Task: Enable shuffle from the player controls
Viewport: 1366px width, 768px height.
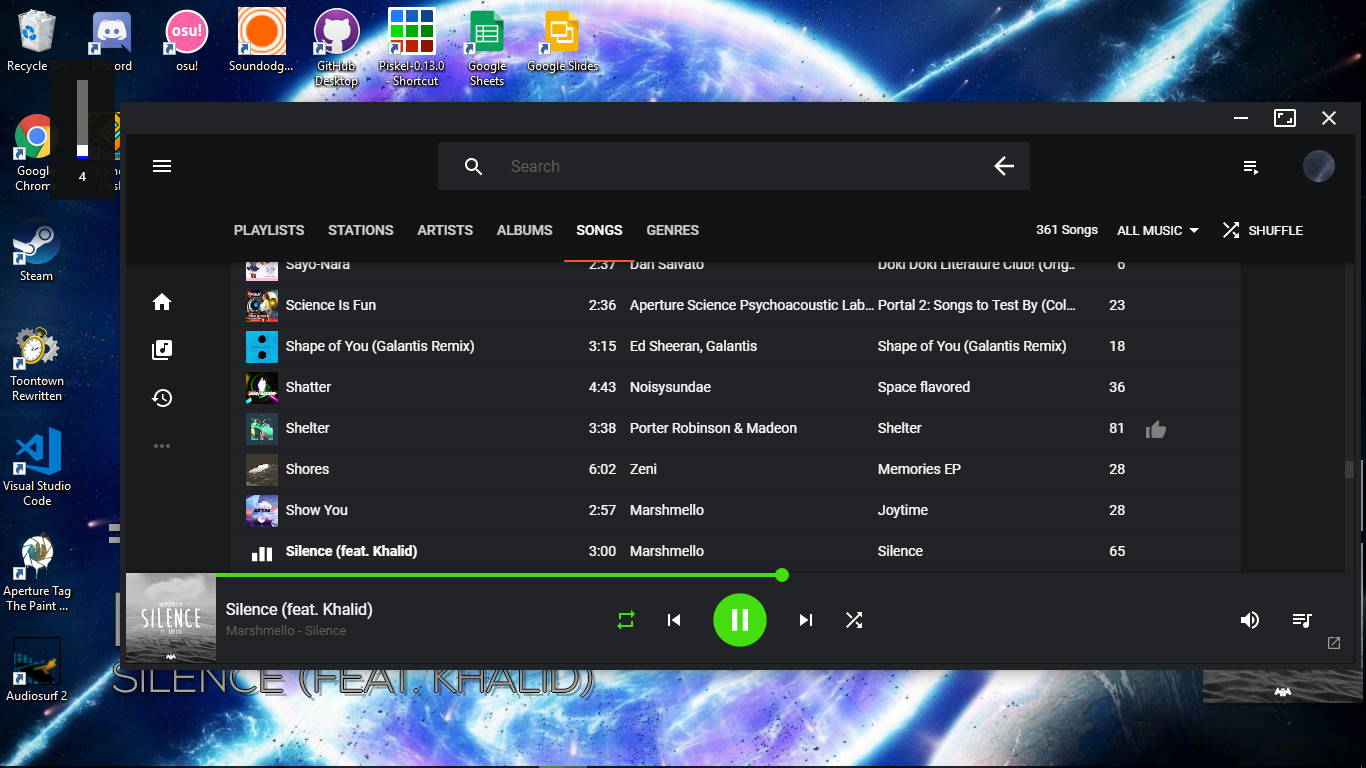Action: [854, 620]
